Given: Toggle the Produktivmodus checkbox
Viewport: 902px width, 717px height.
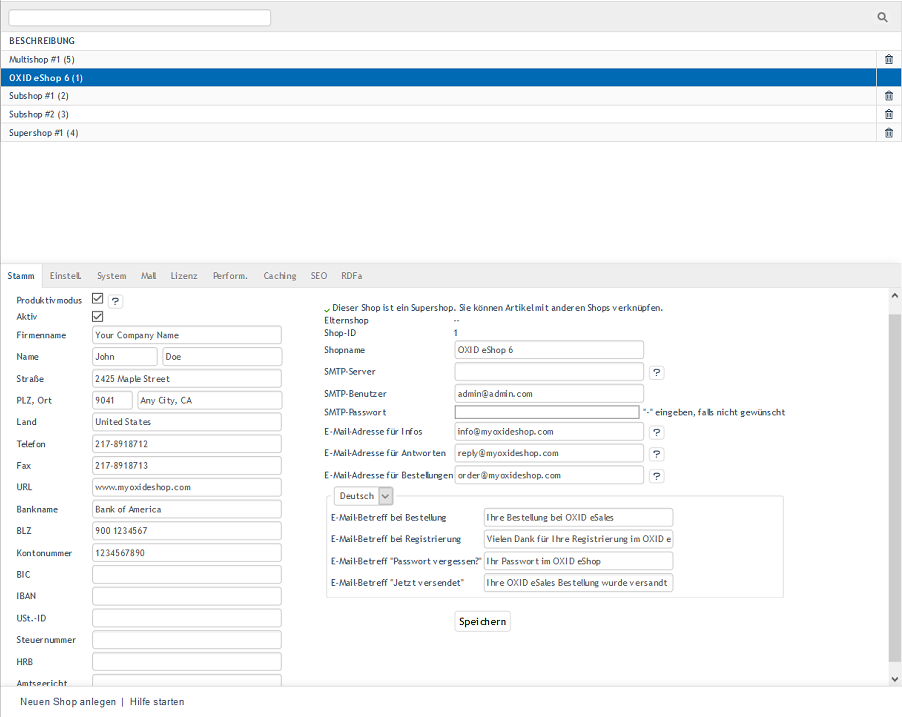Looking at the screenshot, I should [97, 299].
